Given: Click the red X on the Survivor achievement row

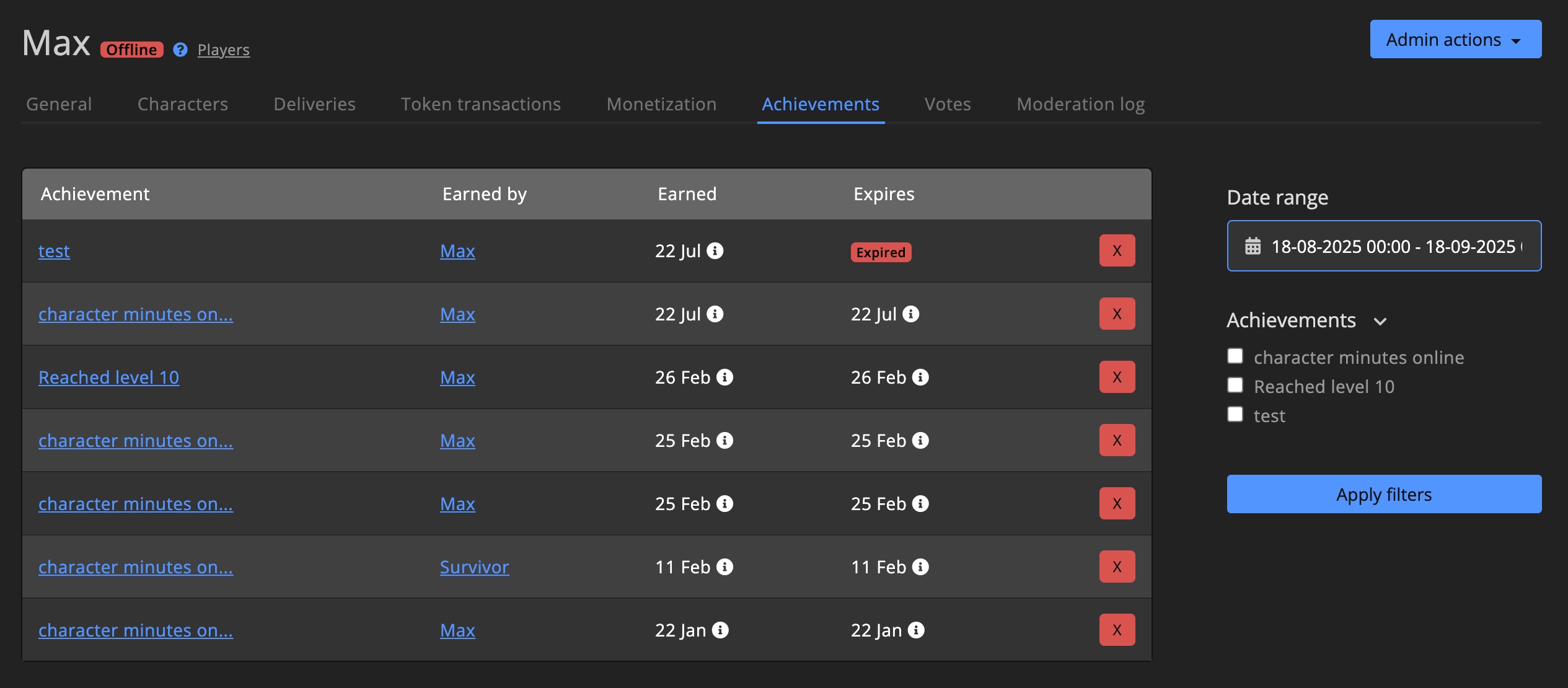Looking at the screenshot, I should coord(1116,566).
